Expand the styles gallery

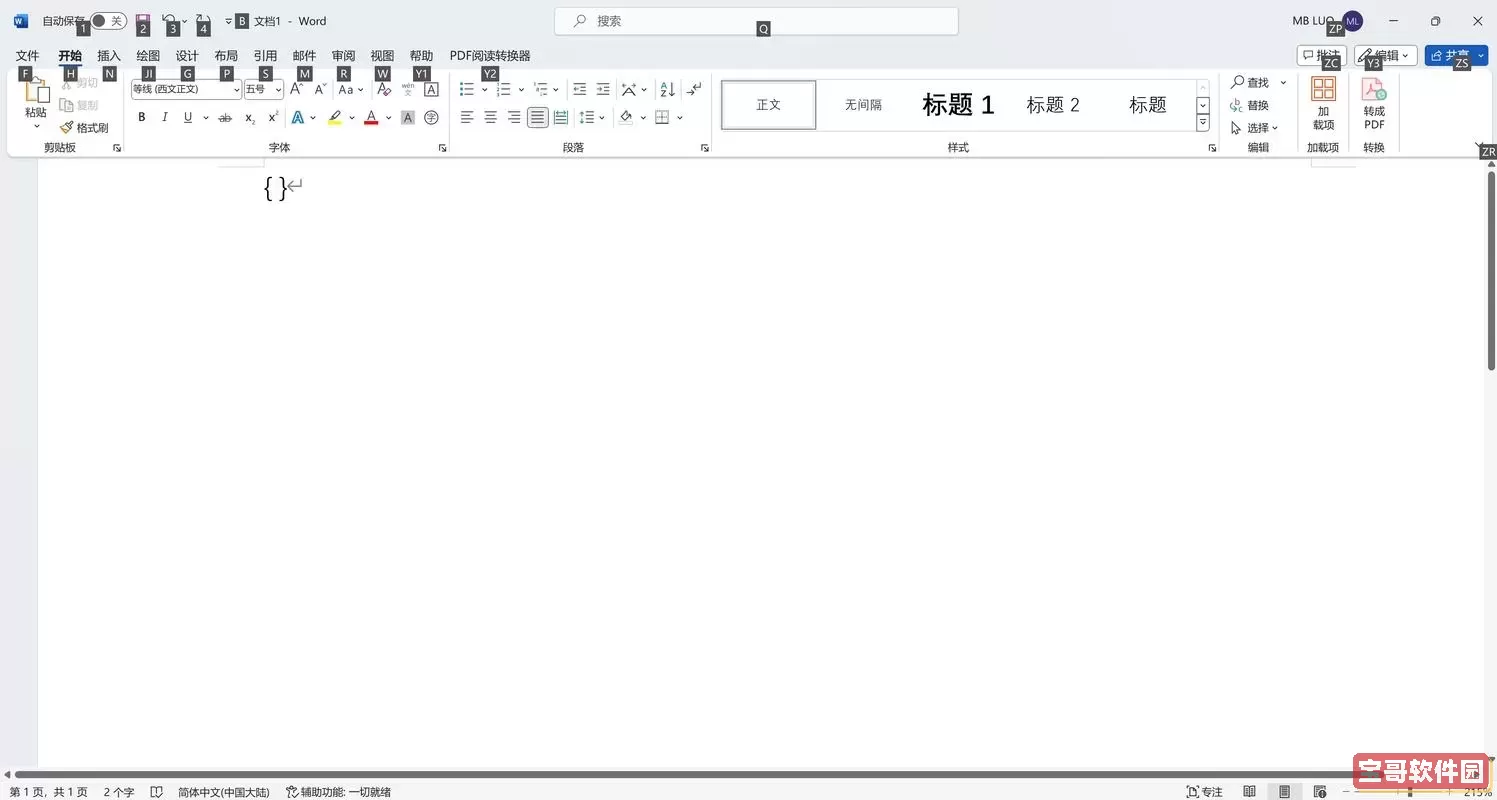1203,123
